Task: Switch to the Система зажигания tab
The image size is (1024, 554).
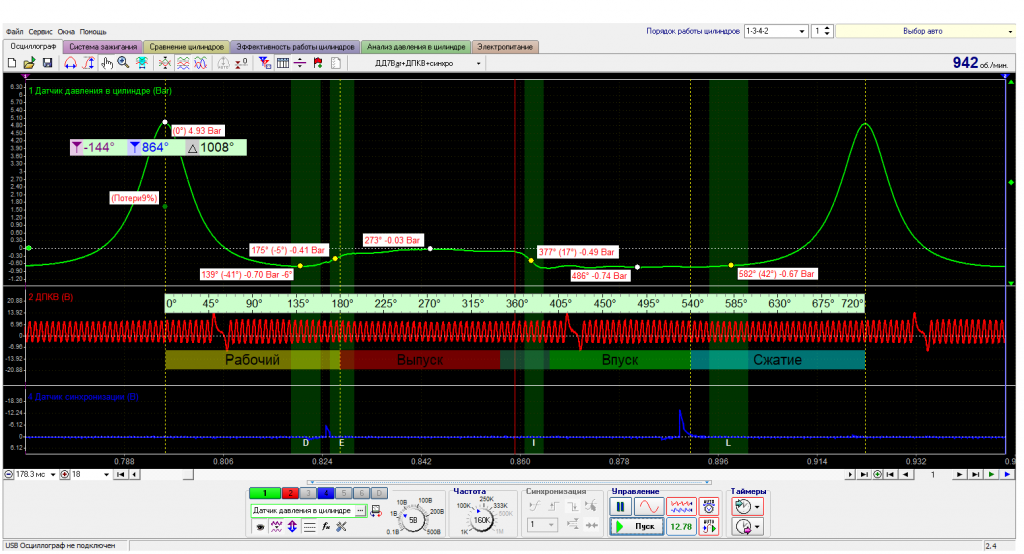Action: tap(103, 47)
